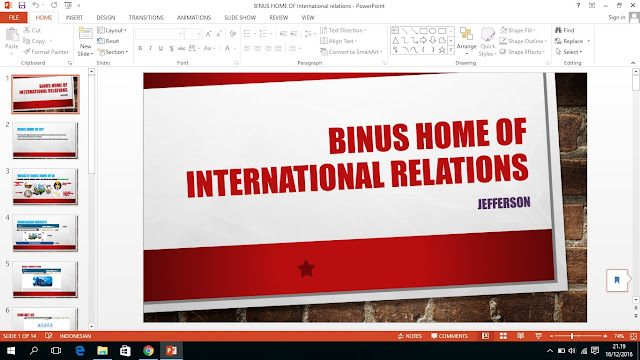Open Text Direction dropdown
Viewport: 640px width, 360px height.
(x=343, y=30)
